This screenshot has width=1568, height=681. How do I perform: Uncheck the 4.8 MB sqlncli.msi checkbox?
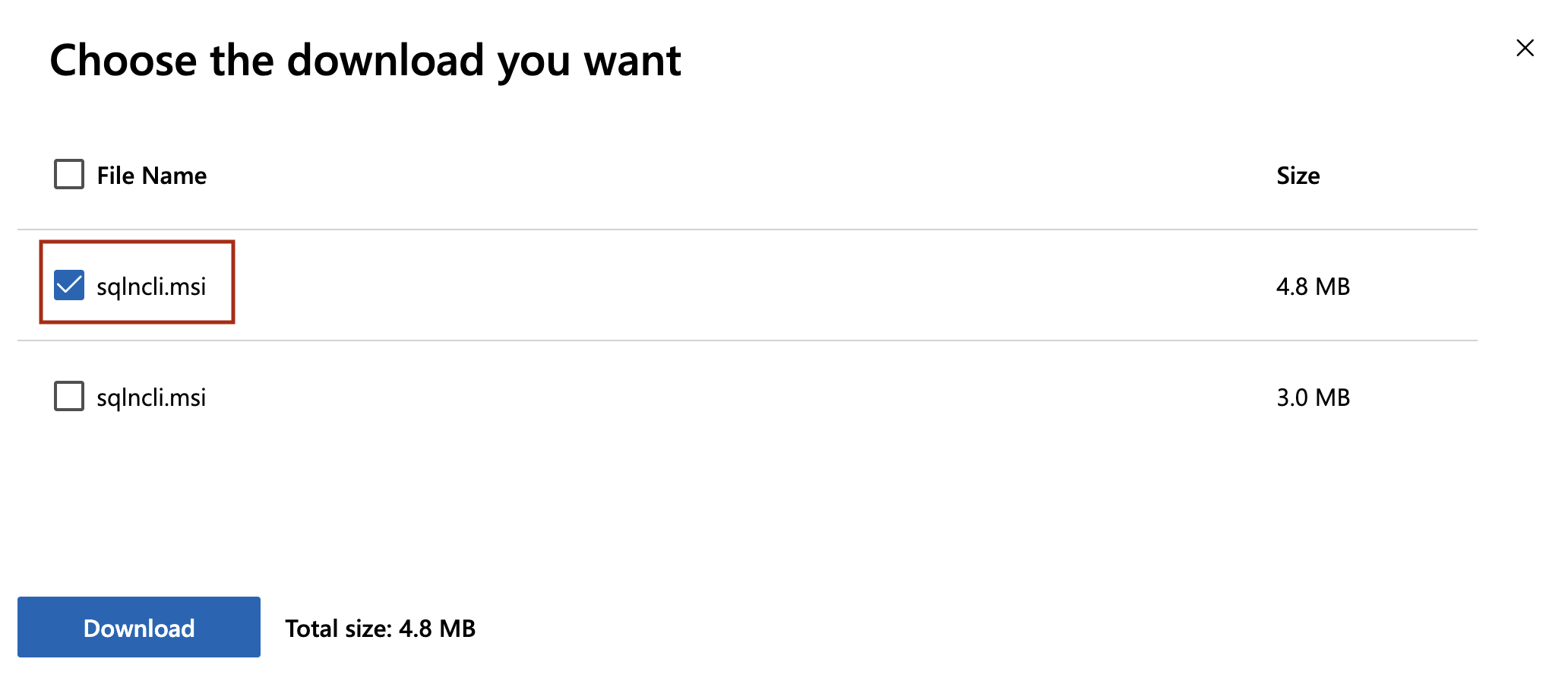69,285
